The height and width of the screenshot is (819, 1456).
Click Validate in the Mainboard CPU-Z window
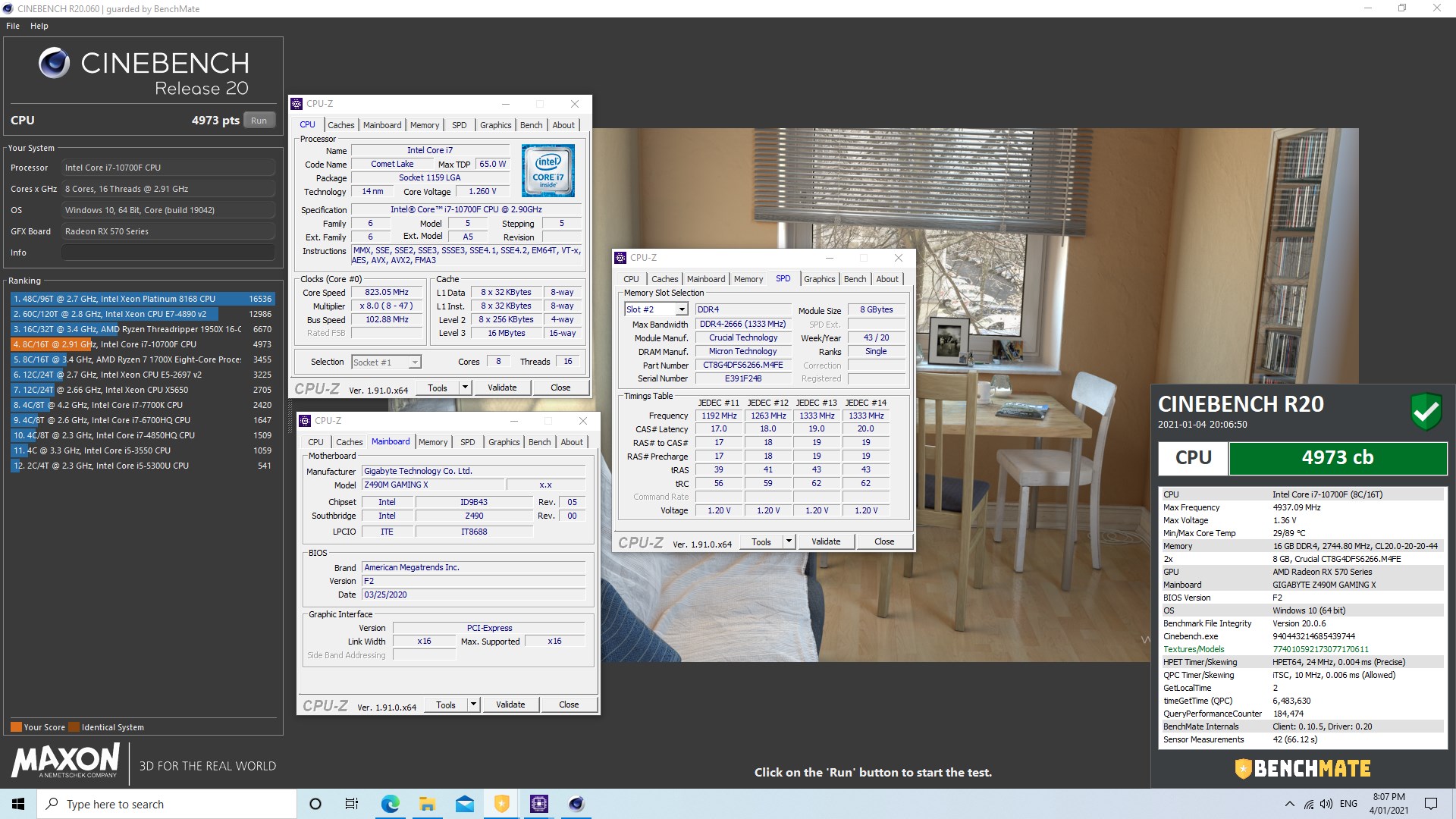tap(510, 704)
